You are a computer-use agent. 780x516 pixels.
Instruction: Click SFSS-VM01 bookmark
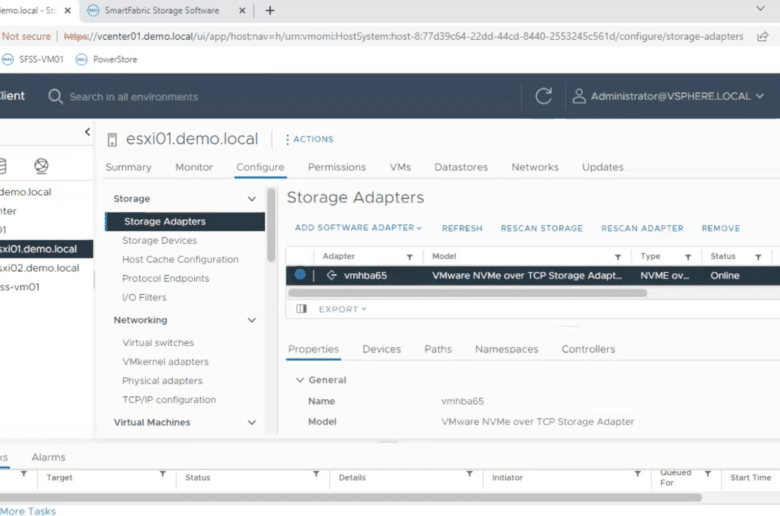coord(33,59)
